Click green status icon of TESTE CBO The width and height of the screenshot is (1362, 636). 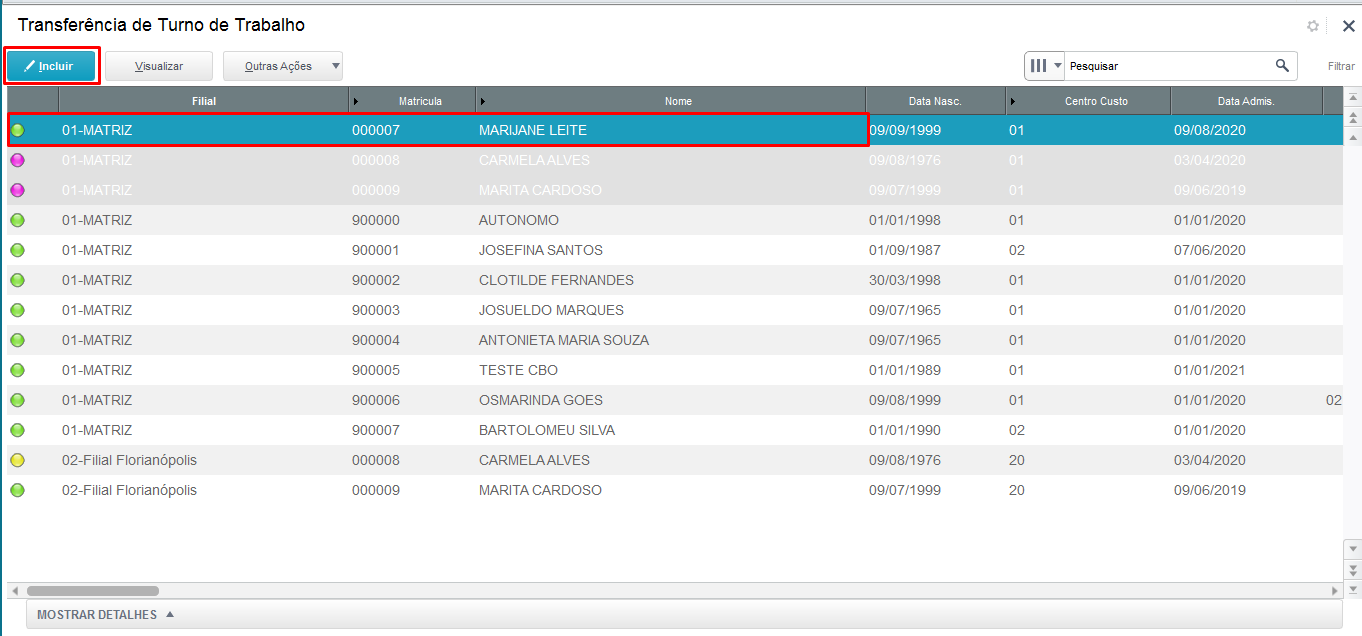[x=17, y=370]
